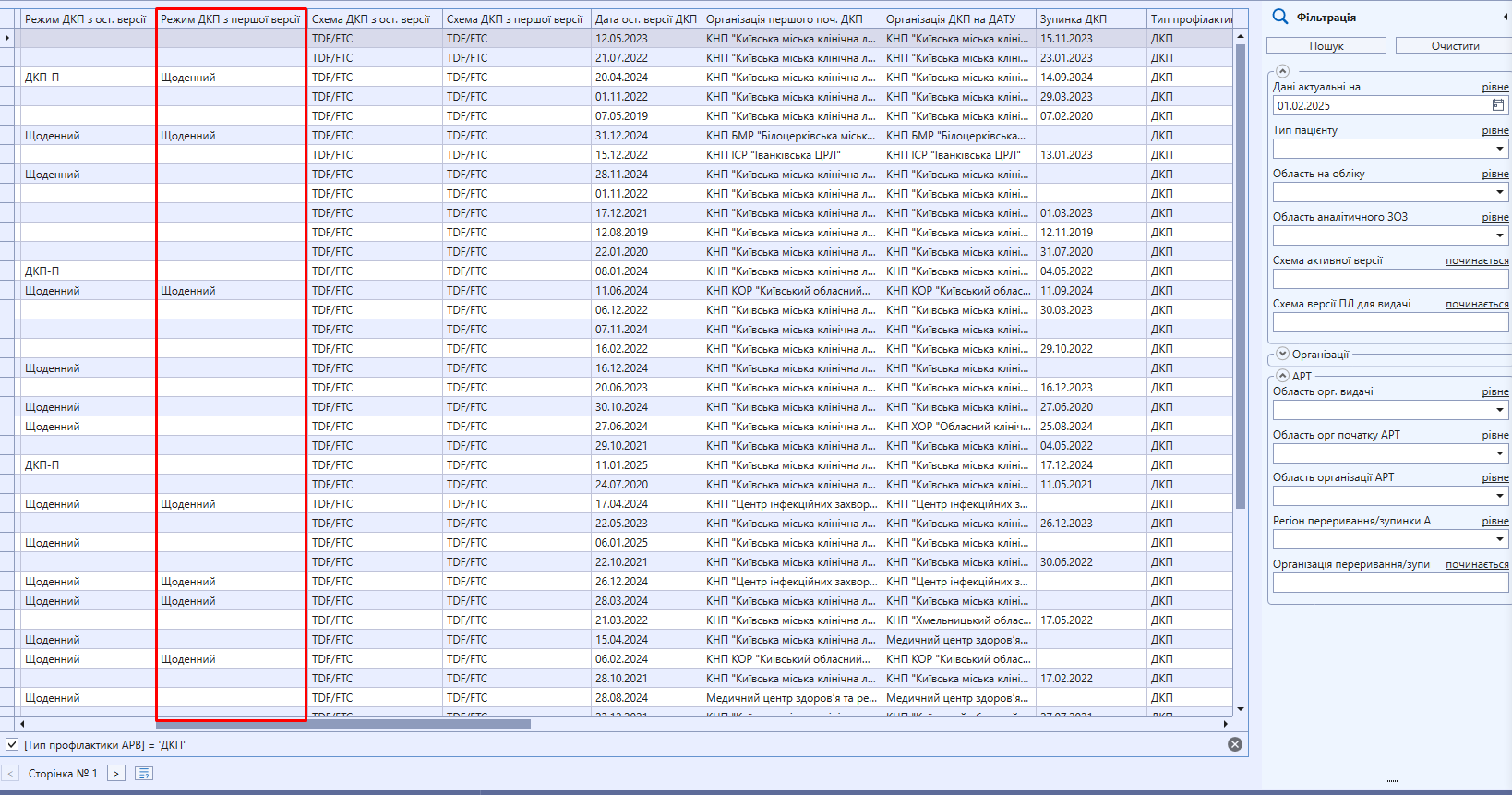Click the horizontal scrollbar thumb
Image resolution: width=1512 pixels, height=795 pixels.
pos(343,724)
